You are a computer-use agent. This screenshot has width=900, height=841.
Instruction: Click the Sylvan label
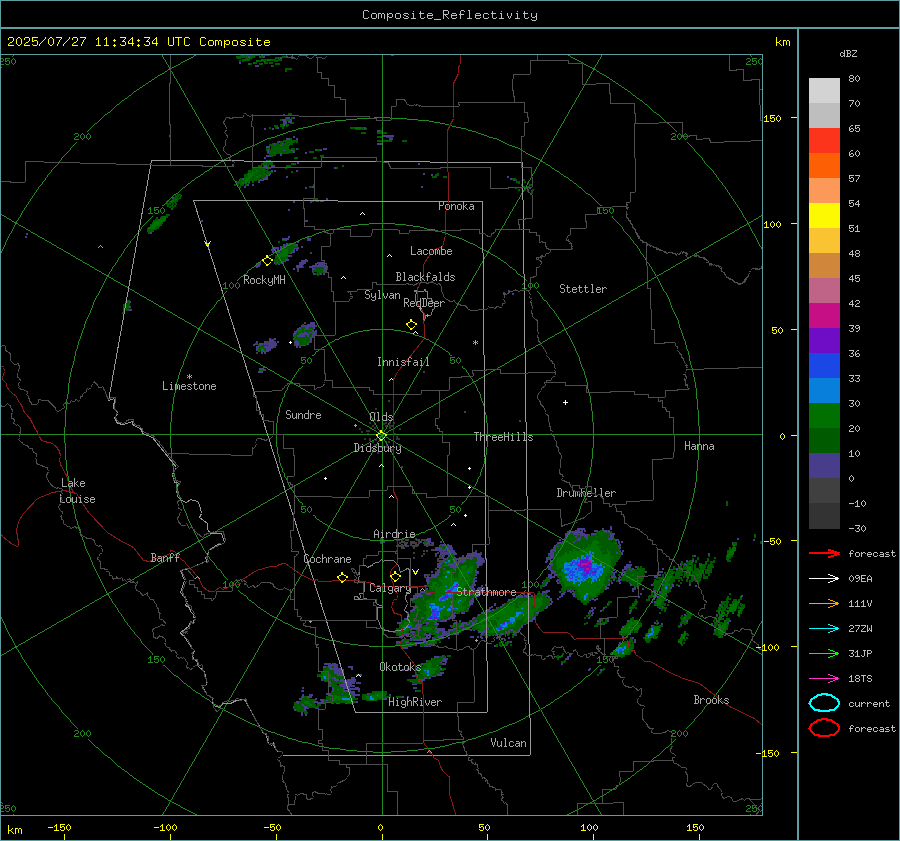point(382,296)
